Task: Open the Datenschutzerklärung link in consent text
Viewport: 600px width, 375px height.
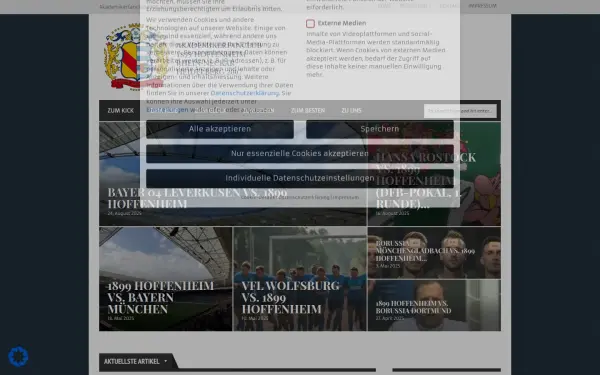Action: 245,93
